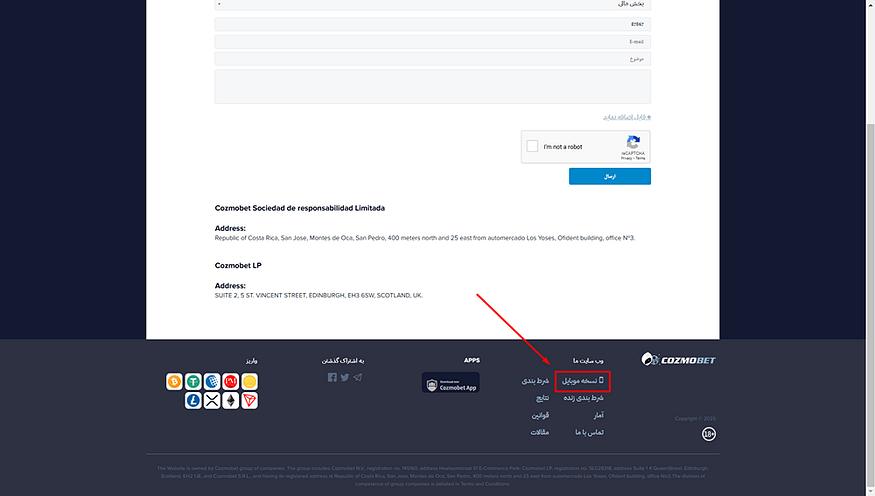Screen dimensions: 875x496
Task: Click the blue ارسال send button
Action: [610, 176]
